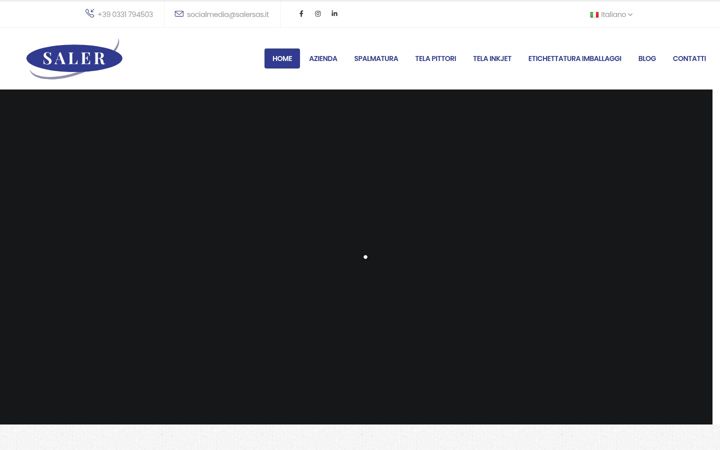Open the Tela Pittori menu item
Viewport: 720px width, 450px height.
click(x=435, y=58)
